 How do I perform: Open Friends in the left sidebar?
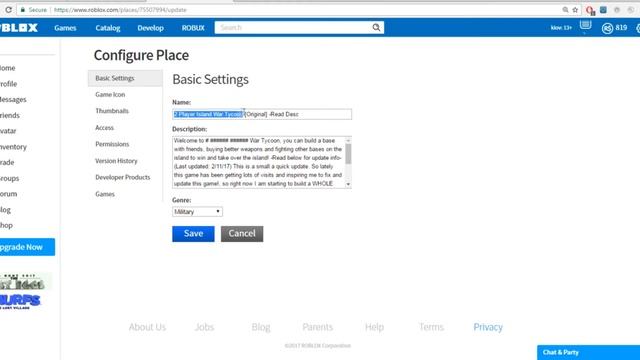click(x=9, y=116)
